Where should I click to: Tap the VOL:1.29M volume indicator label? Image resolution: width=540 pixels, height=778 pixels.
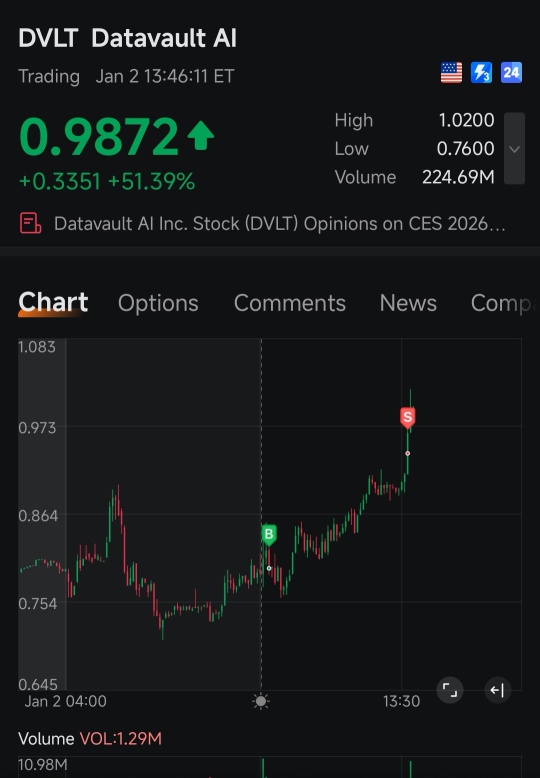[x=121, y=738]
